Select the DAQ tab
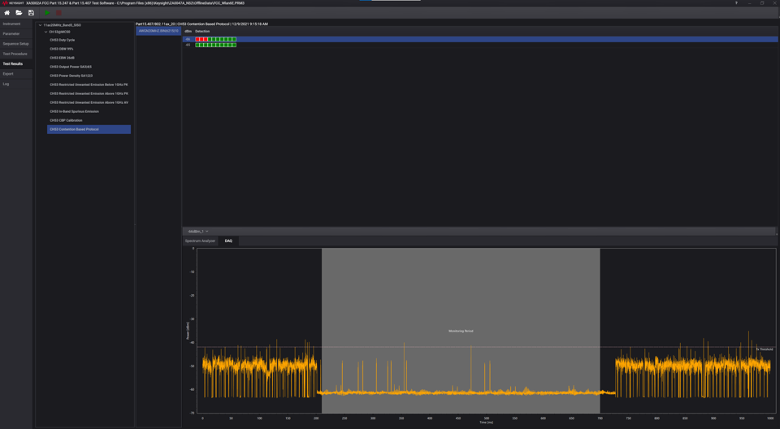The width and height of the screenshot is (780, 430). [228, 241]
